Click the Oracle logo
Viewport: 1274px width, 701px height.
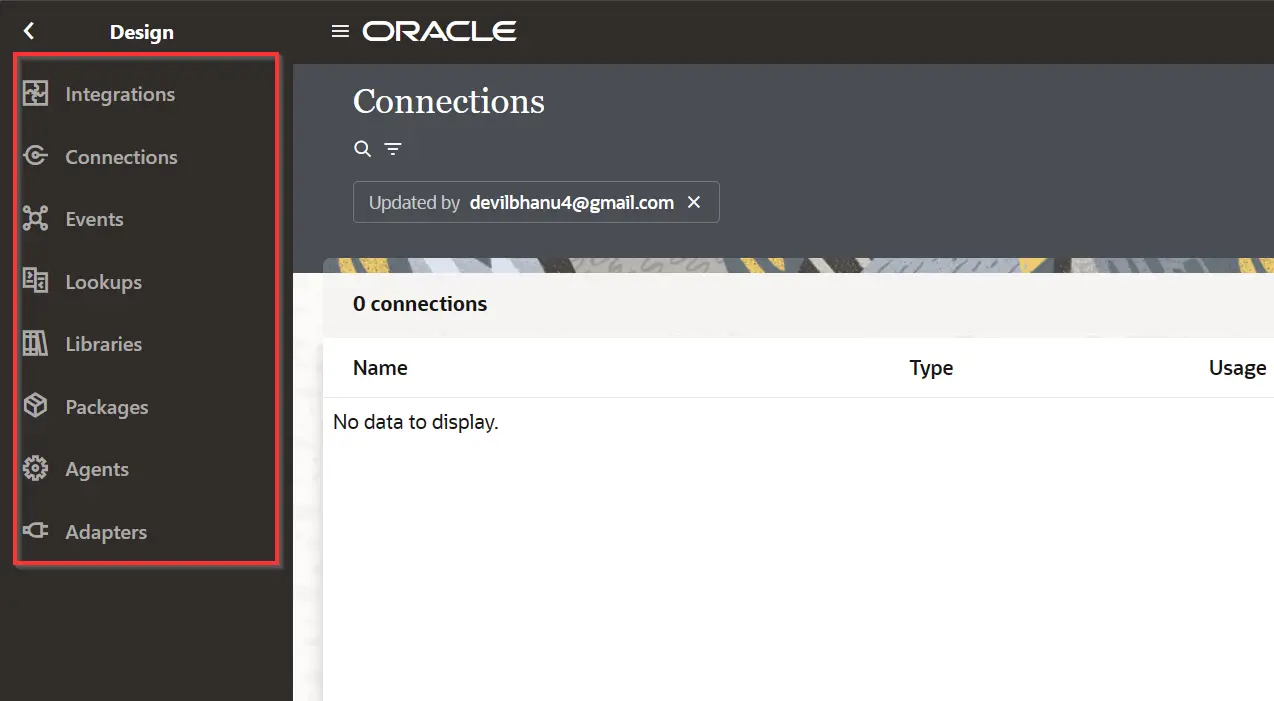439,32
